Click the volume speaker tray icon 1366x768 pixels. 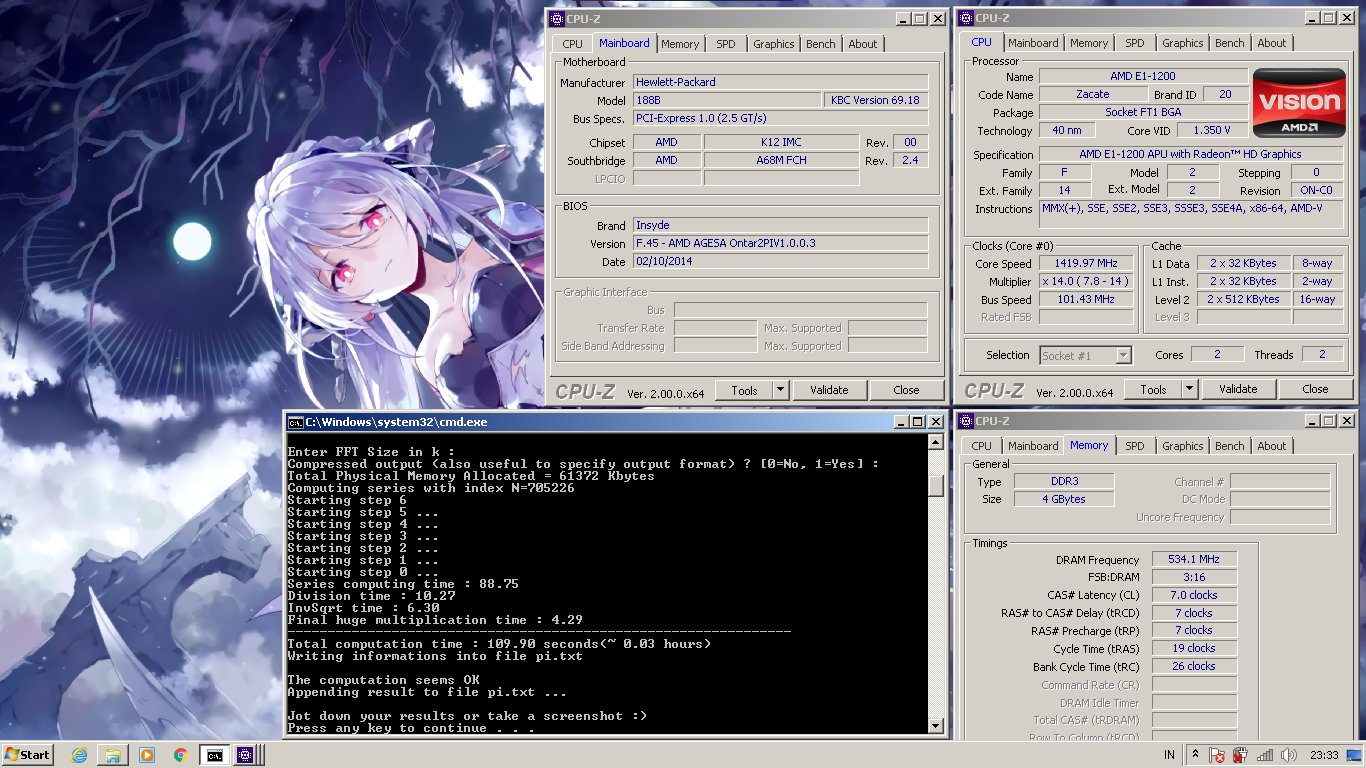[1289, 755]
